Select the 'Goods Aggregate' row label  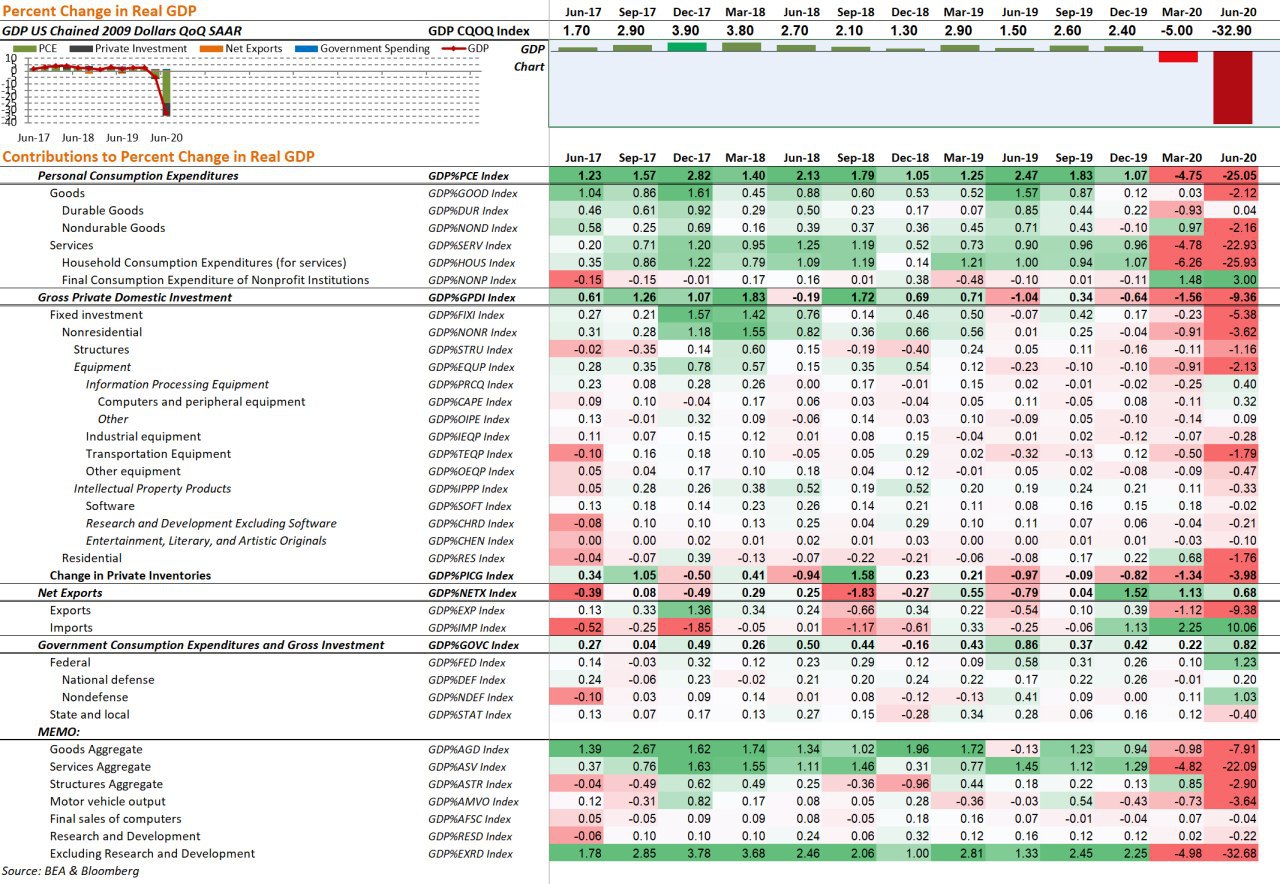tap(96, 750)
